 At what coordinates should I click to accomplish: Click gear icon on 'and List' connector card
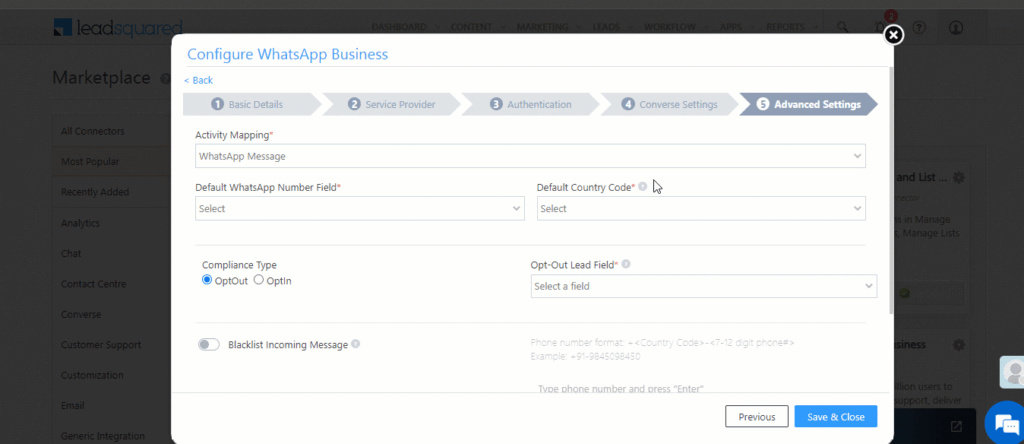point(959,178)
